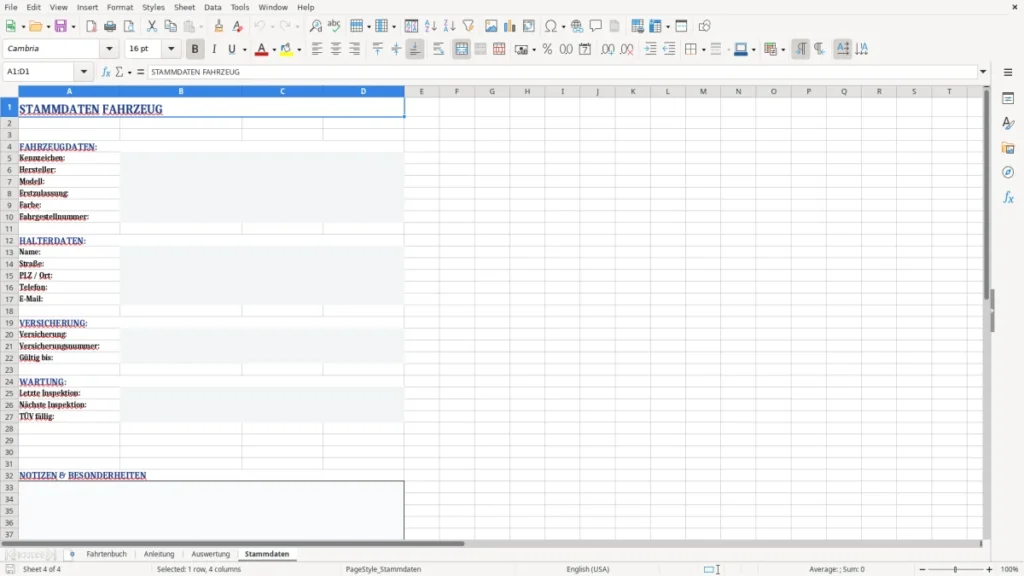Open the Format menu

coord(120,7)
